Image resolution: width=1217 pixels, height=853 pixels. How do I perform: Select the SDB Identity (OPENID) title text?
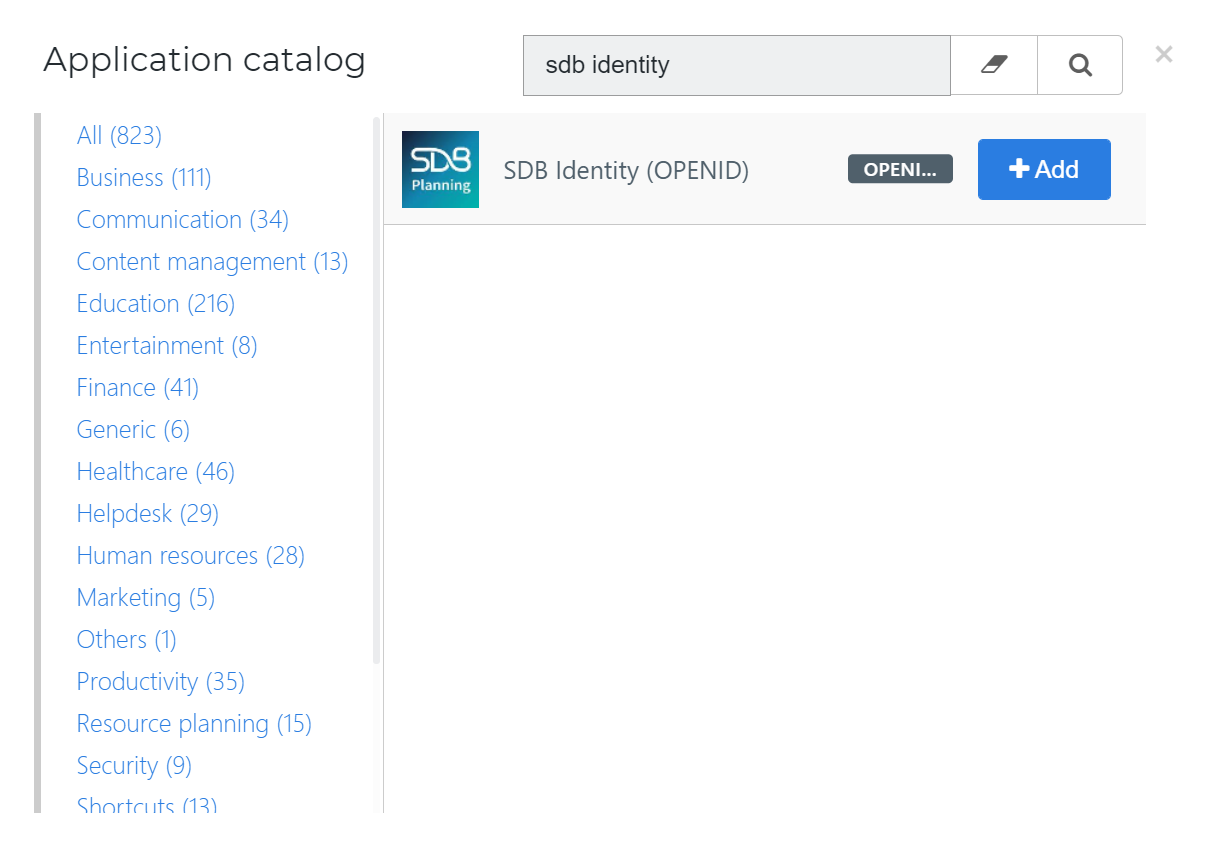626,170
